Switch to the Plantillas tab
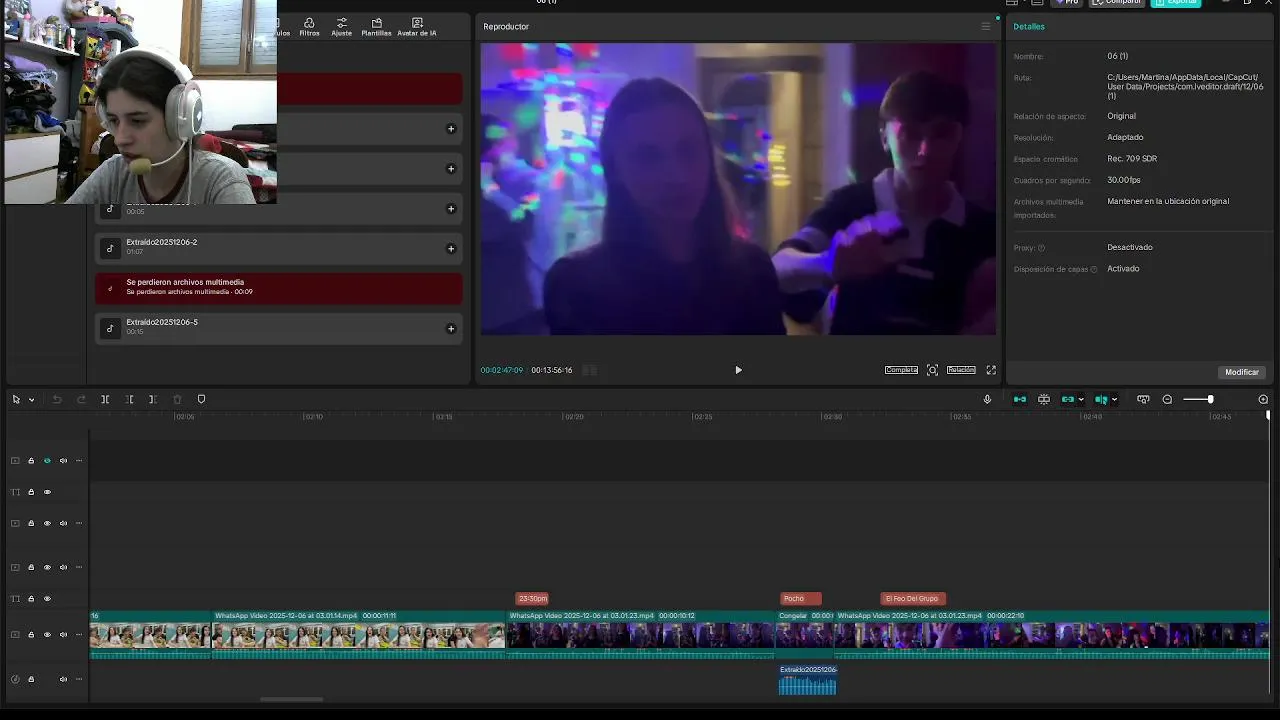Screen dimensions: 1280x720 (376, 26)
